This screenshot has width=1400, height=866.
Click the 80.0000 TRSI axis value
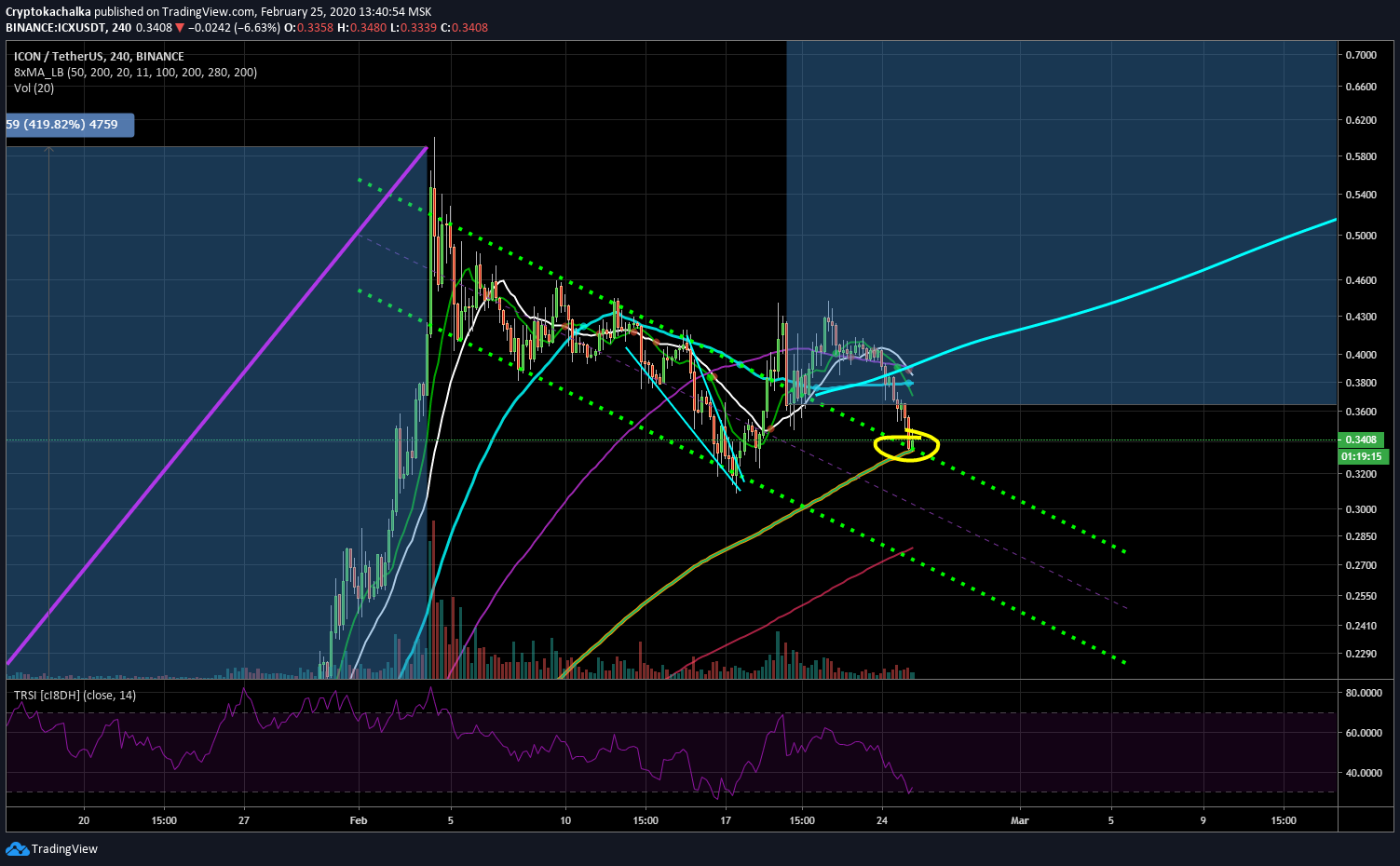point(1364,693)
